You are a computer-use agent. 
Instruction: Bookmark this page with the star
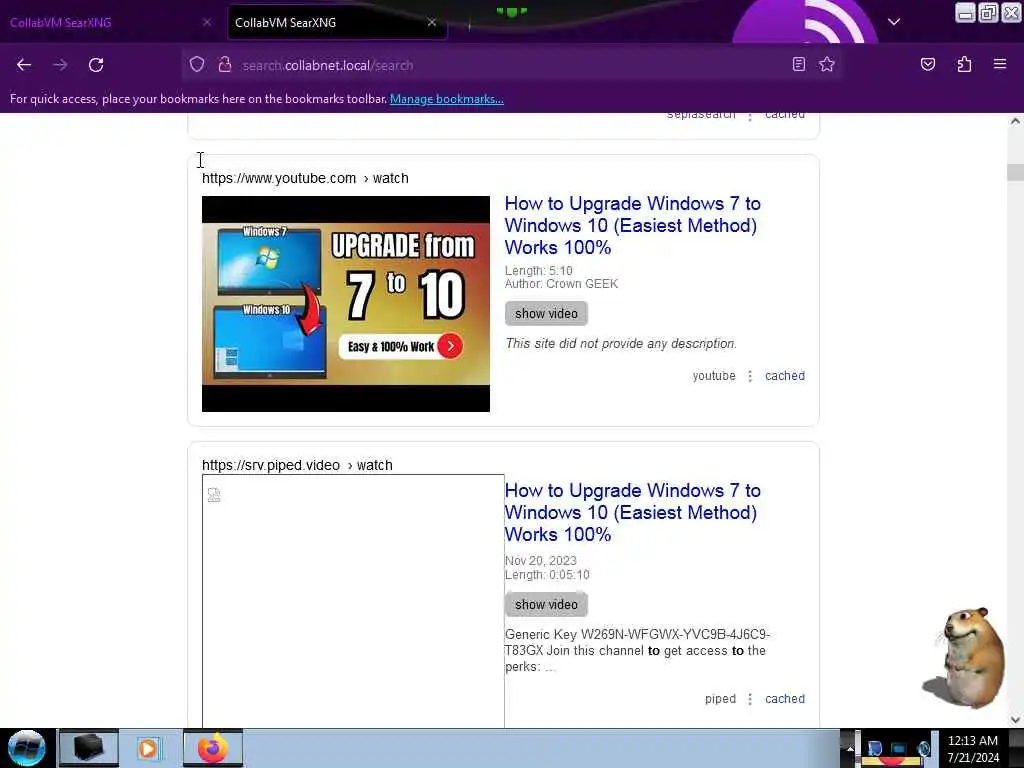coord(827,64)
